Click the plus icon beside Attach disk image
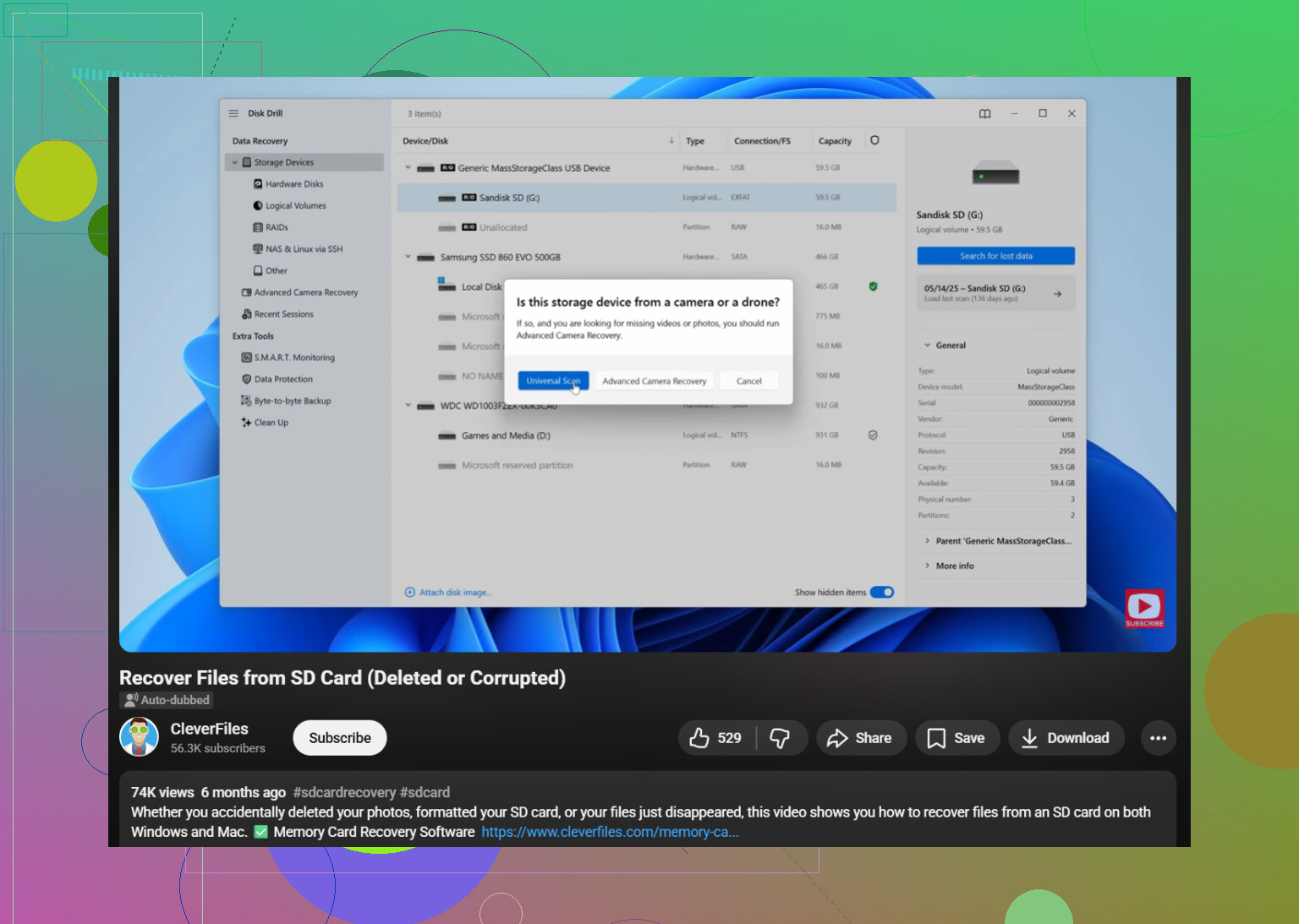The width and height of the screenshot is (1299, 924). pos(410,593)
